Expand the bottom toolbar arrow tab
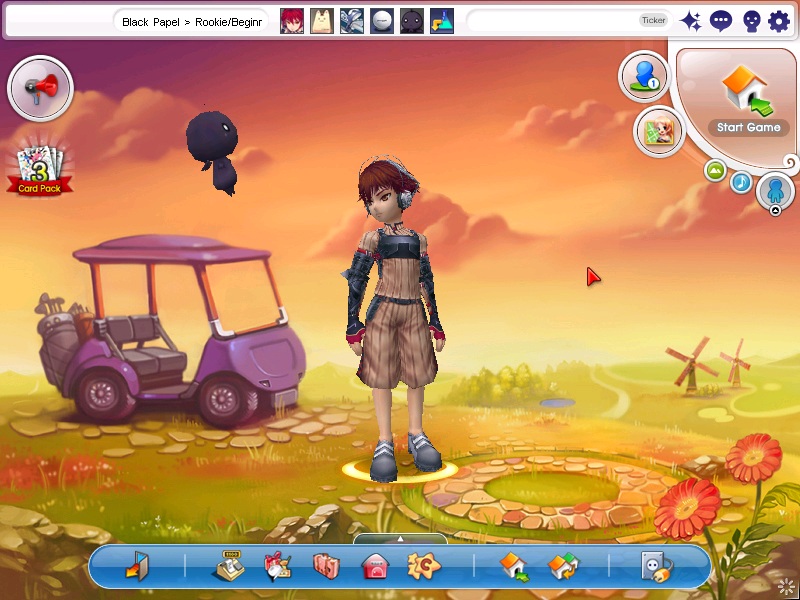 tap(401, 539)
